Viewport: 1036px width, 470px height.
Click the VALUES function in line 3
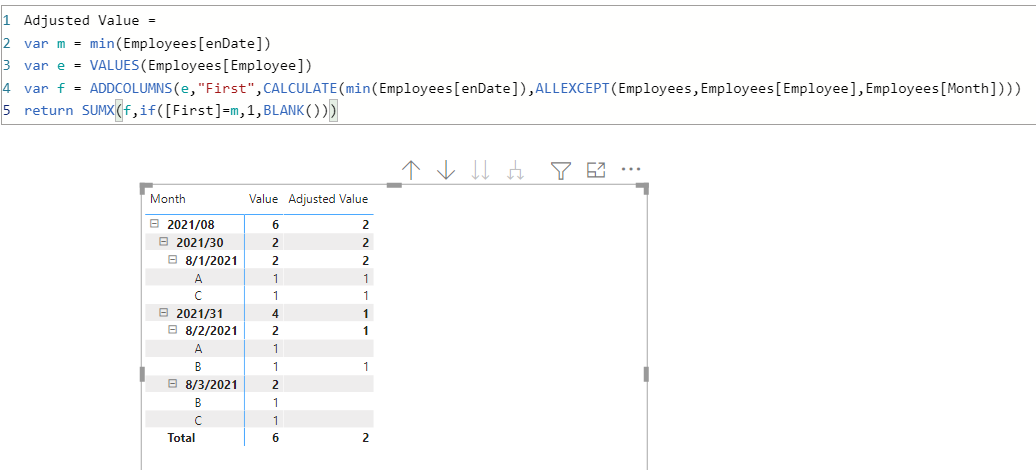pos(116,65)
